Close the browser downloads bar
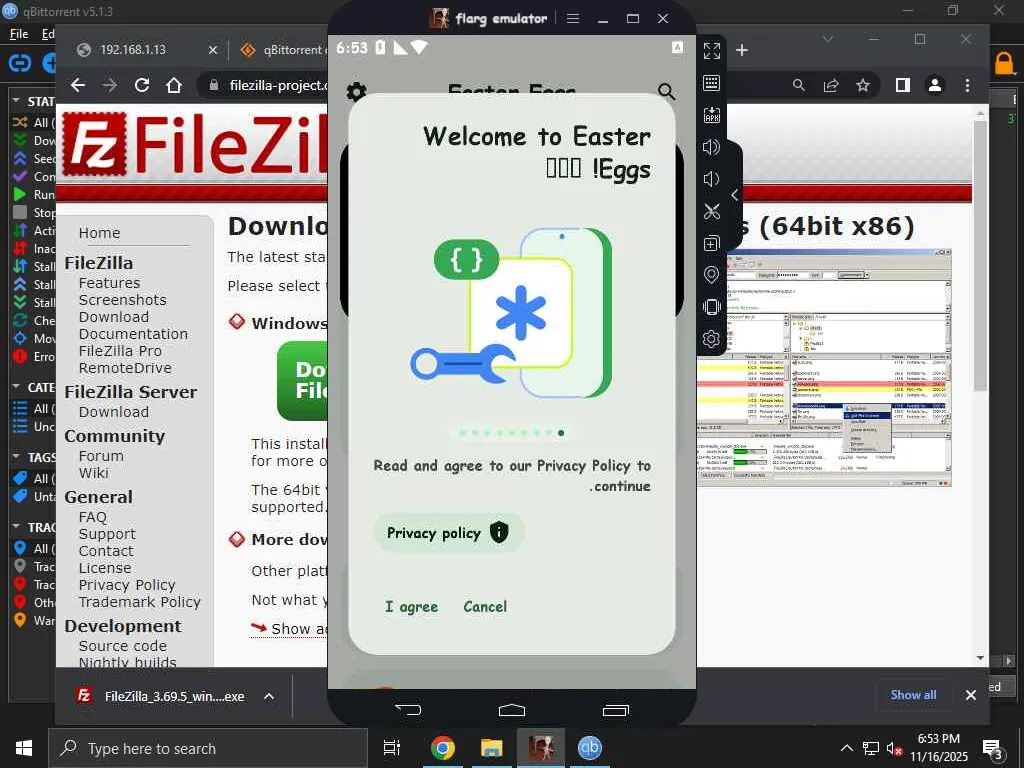Image resolution: width=1024 pixels, height=768 pixels. (x=970, y=696)
